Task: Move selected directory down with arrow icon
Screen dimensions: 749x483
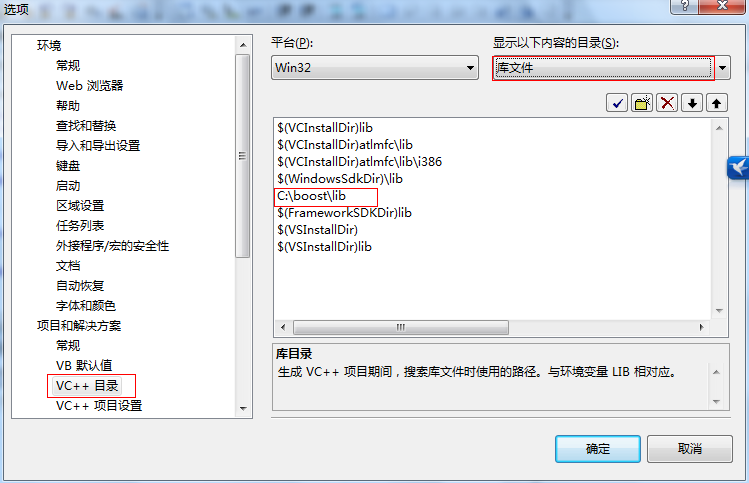Action: pos(692,103)
